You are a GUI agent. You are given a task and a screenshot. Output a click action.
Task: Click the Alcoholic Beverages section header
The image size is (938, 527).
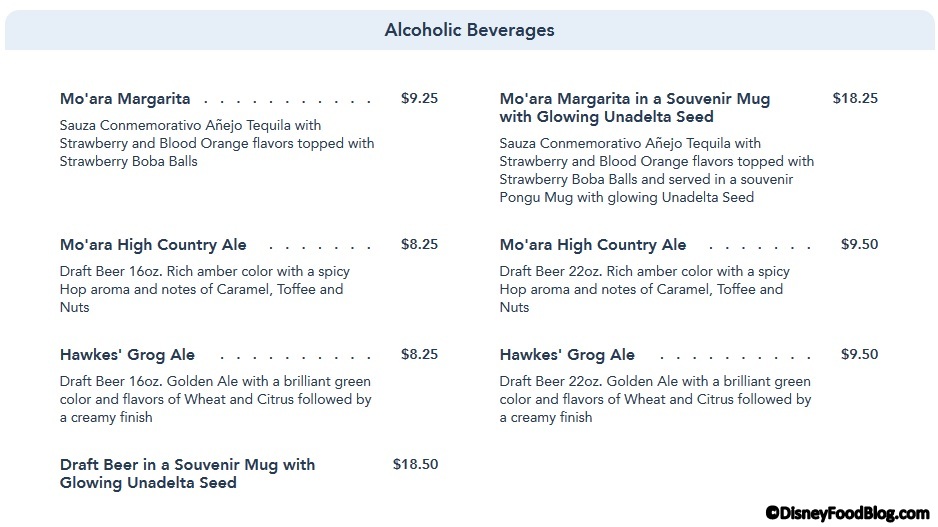(469, 30)
